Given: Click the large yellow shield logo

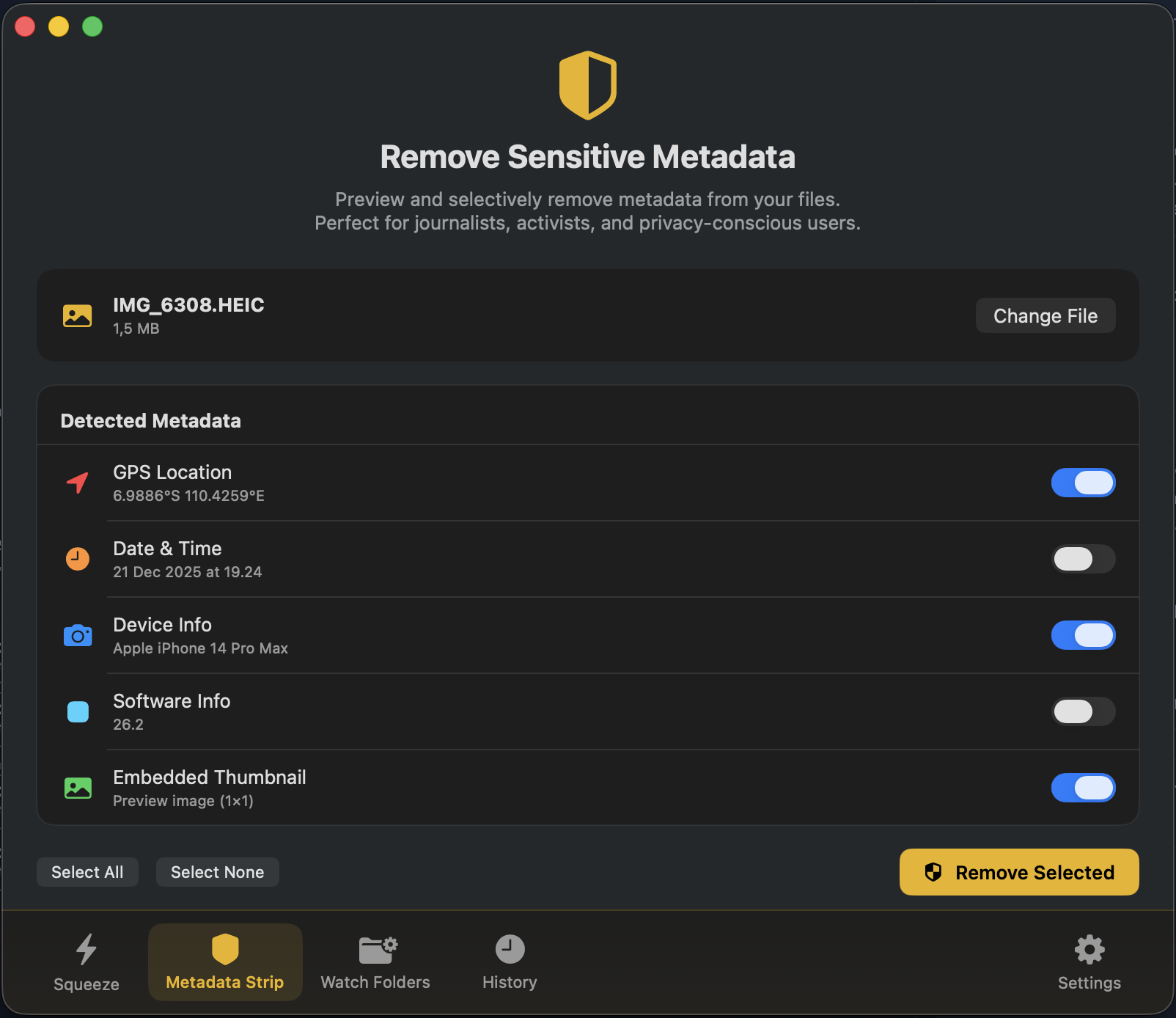Looking at the screenshot, I should 587,85.
